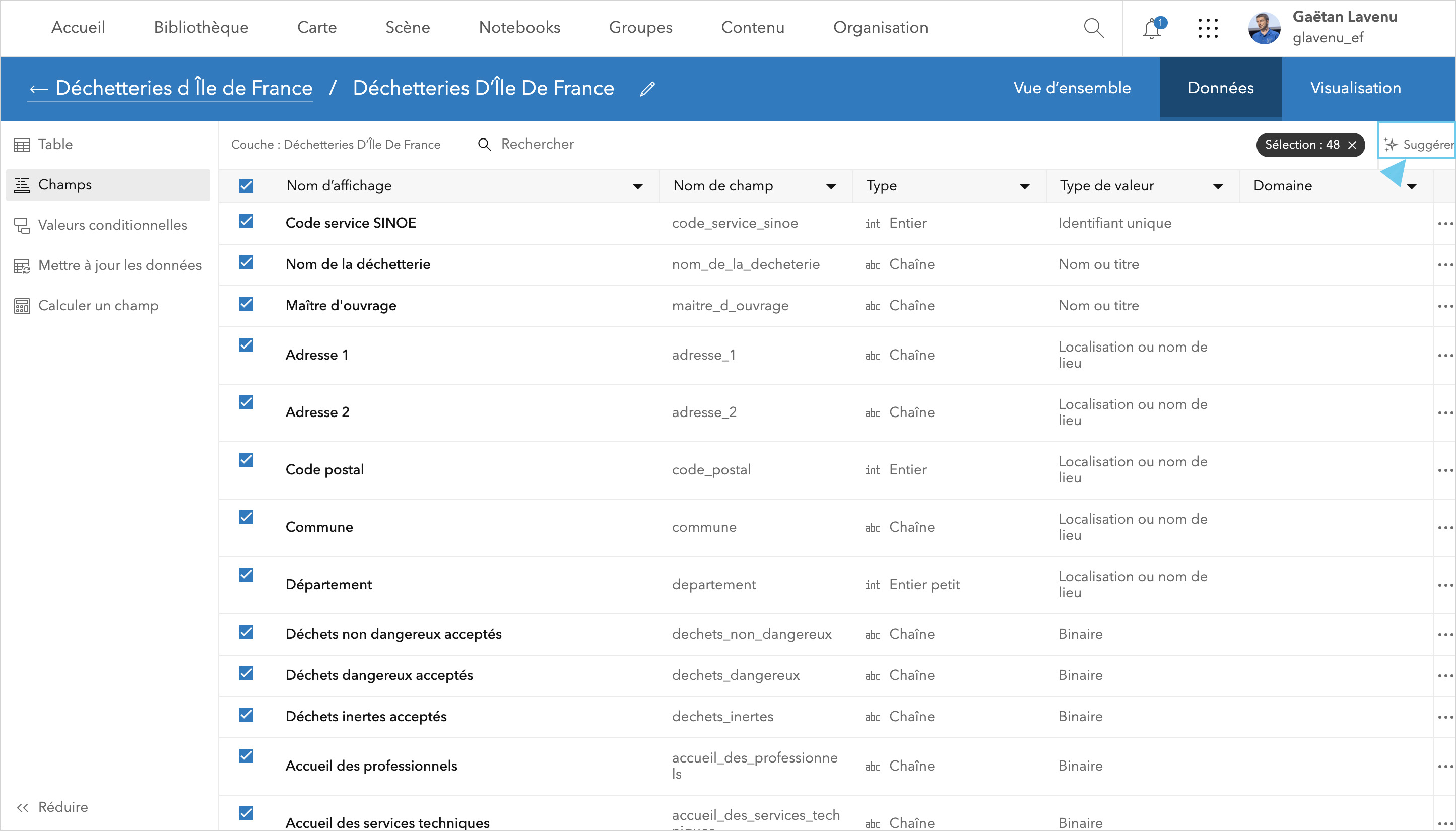Go back to Déchetteries d Île de France link

(171, 88)
